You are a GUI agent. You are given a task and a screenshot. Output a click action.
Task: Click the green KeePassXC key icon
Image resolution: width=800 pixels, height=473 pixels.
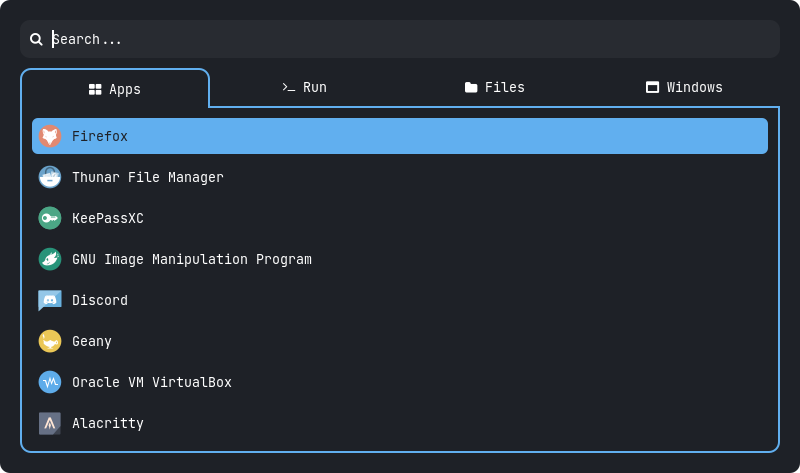pos(50,218)
